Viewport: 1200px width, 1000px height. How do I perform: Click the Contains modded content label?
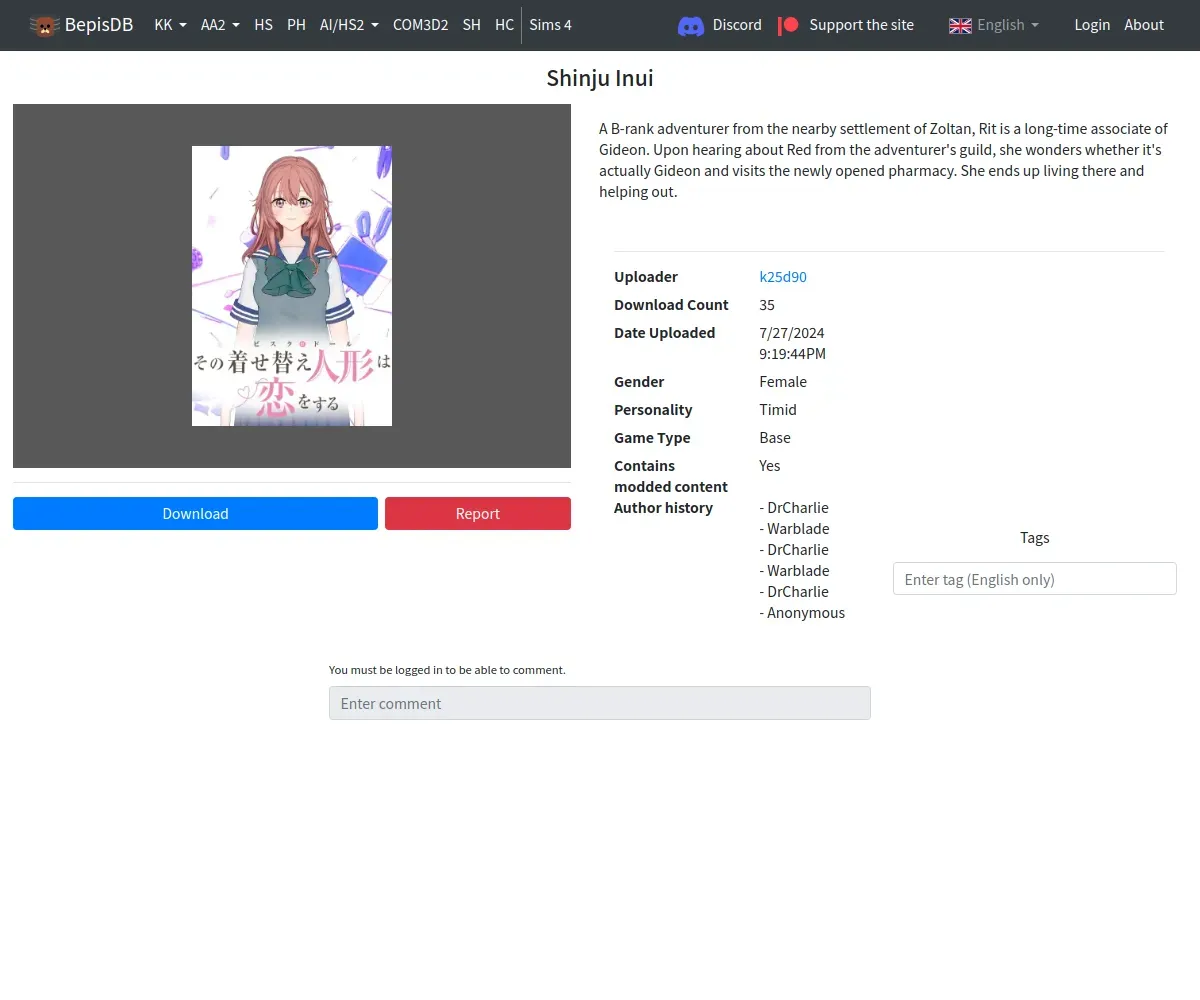671,476
